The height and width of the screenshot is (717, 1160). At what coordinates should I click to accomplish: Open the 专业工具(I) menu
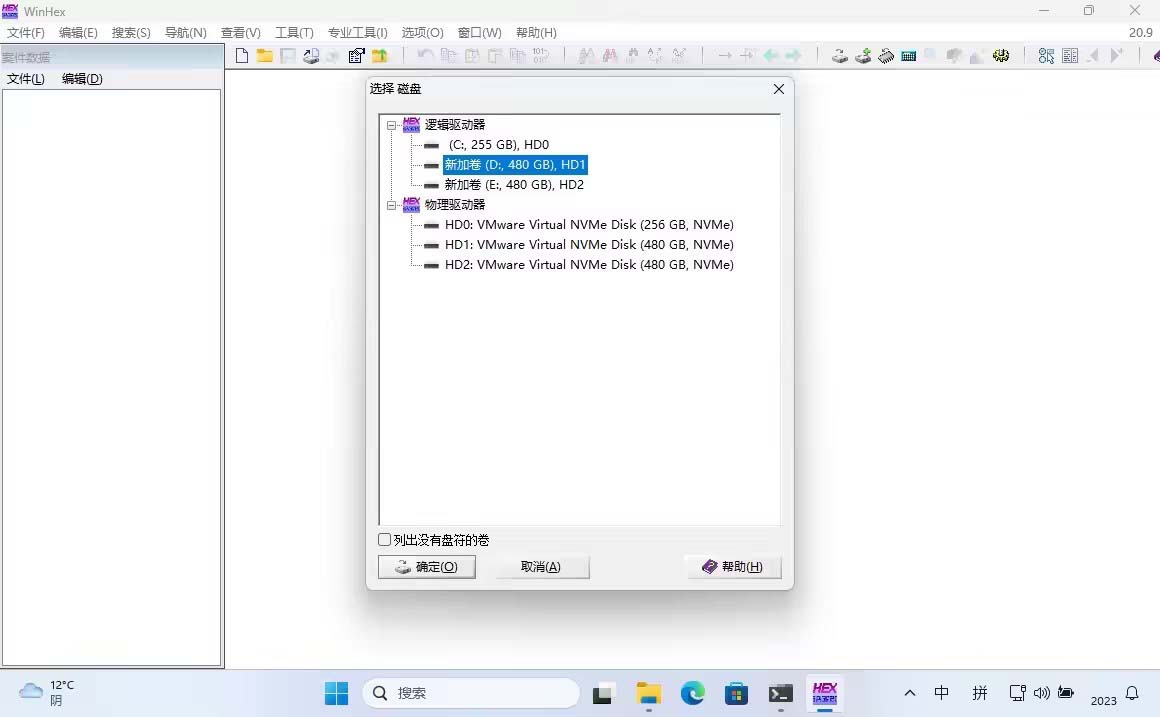pos(358,33)
